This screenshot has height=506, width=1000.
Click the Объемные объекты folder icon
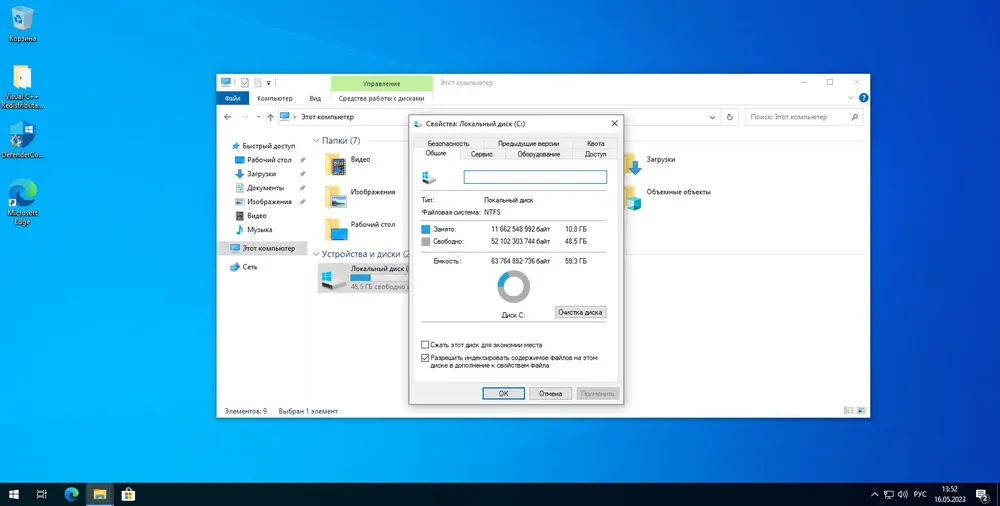click(633, 198)
